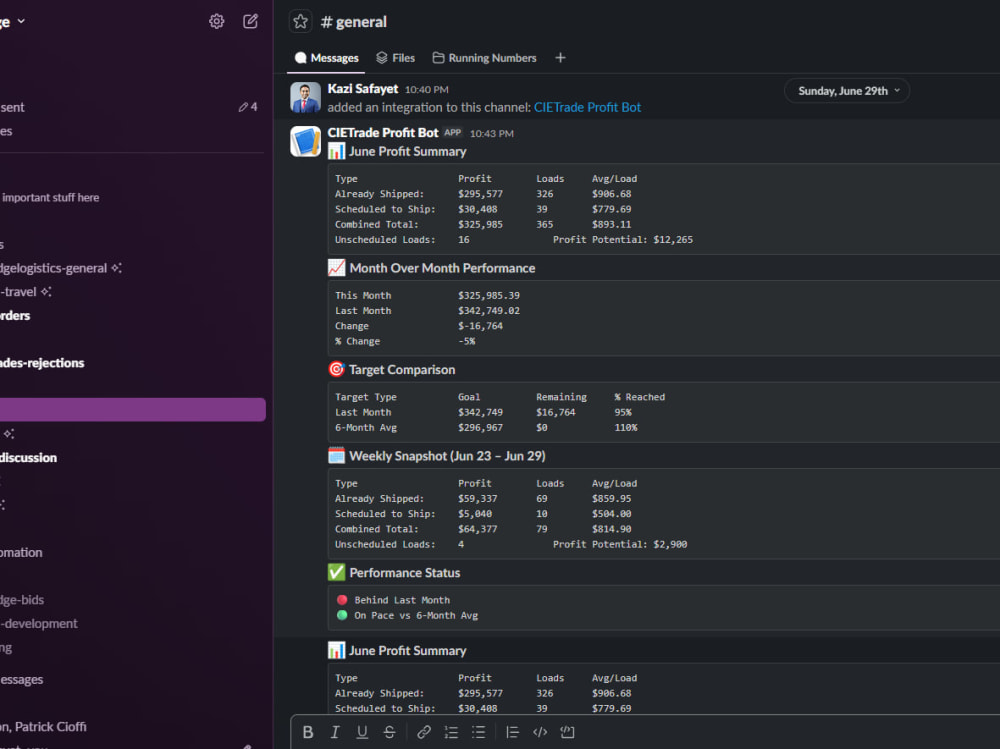1000x749 pixels.
Task: Click the CIETrade Profit Bot sender name
Action: 383,133
